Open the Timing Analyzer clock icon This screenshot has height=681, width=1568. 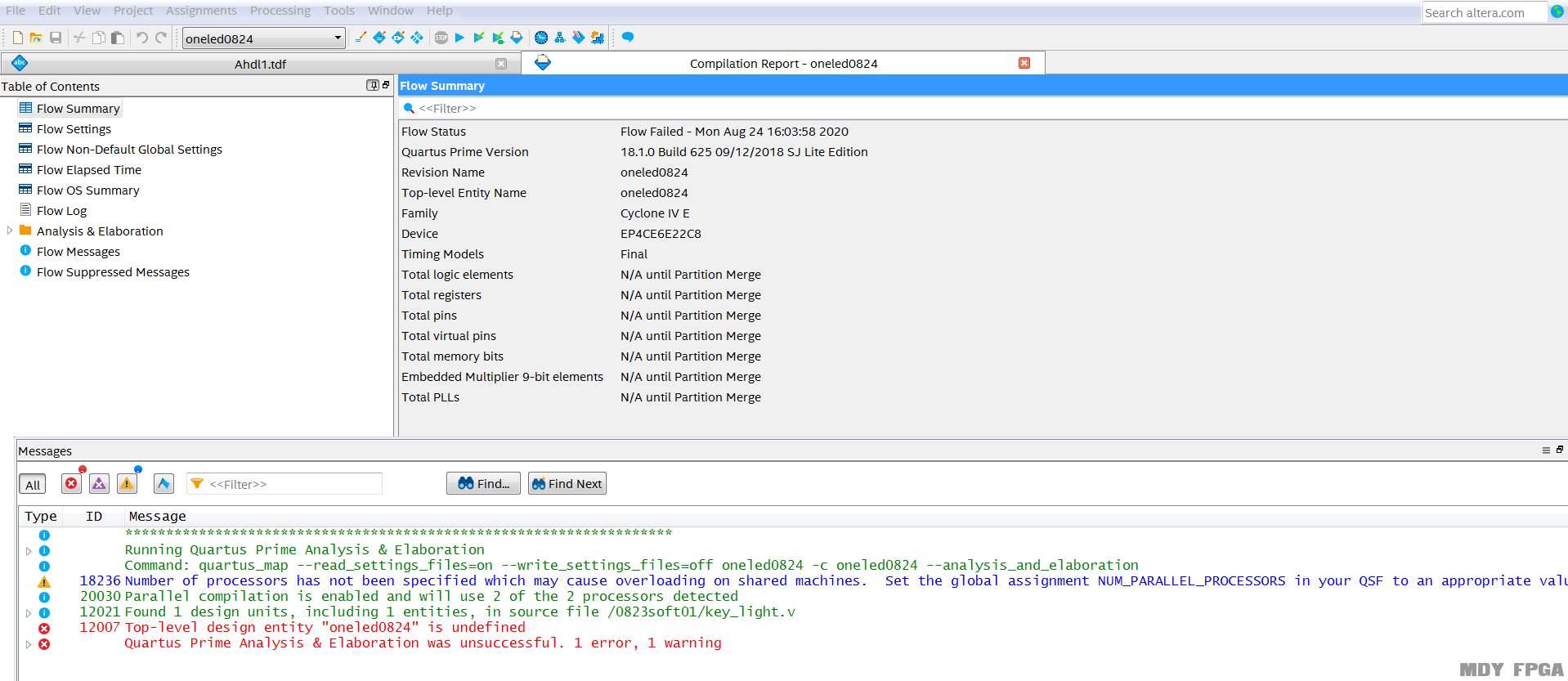541,38
